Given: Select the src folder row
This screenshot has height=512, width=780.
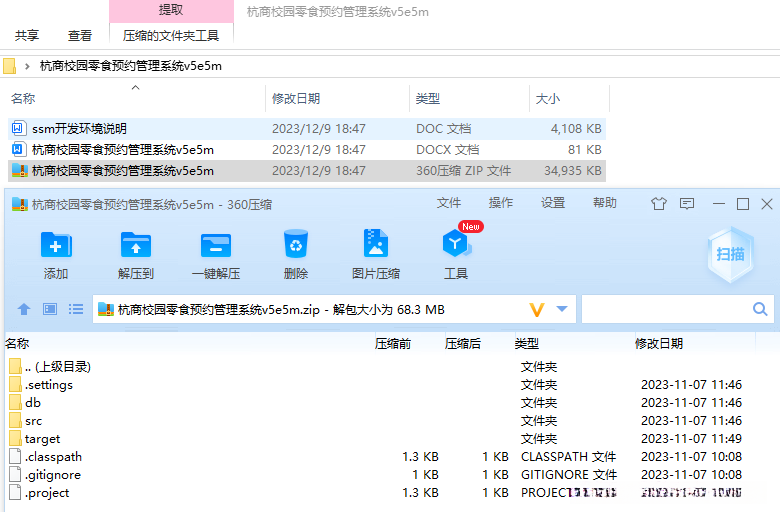Looking at the screenshot, I should (381, 420).
